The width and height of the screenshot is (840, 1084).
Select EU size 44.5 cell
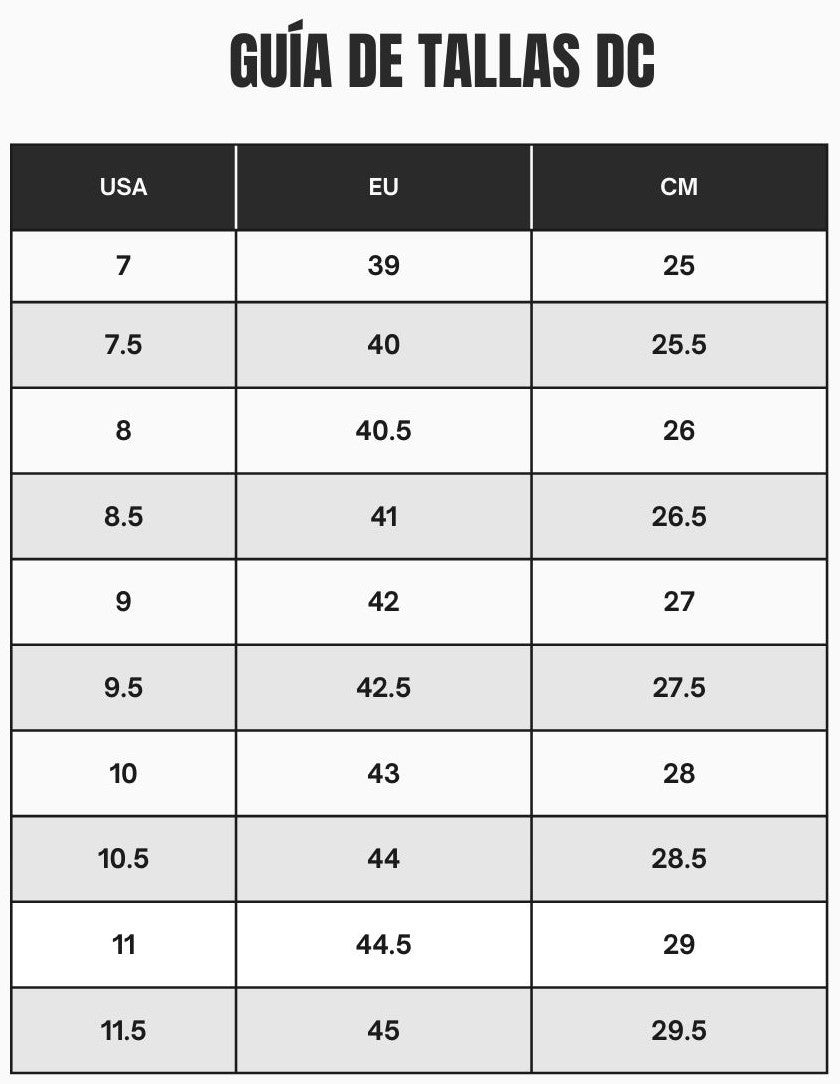coord(383,945)
